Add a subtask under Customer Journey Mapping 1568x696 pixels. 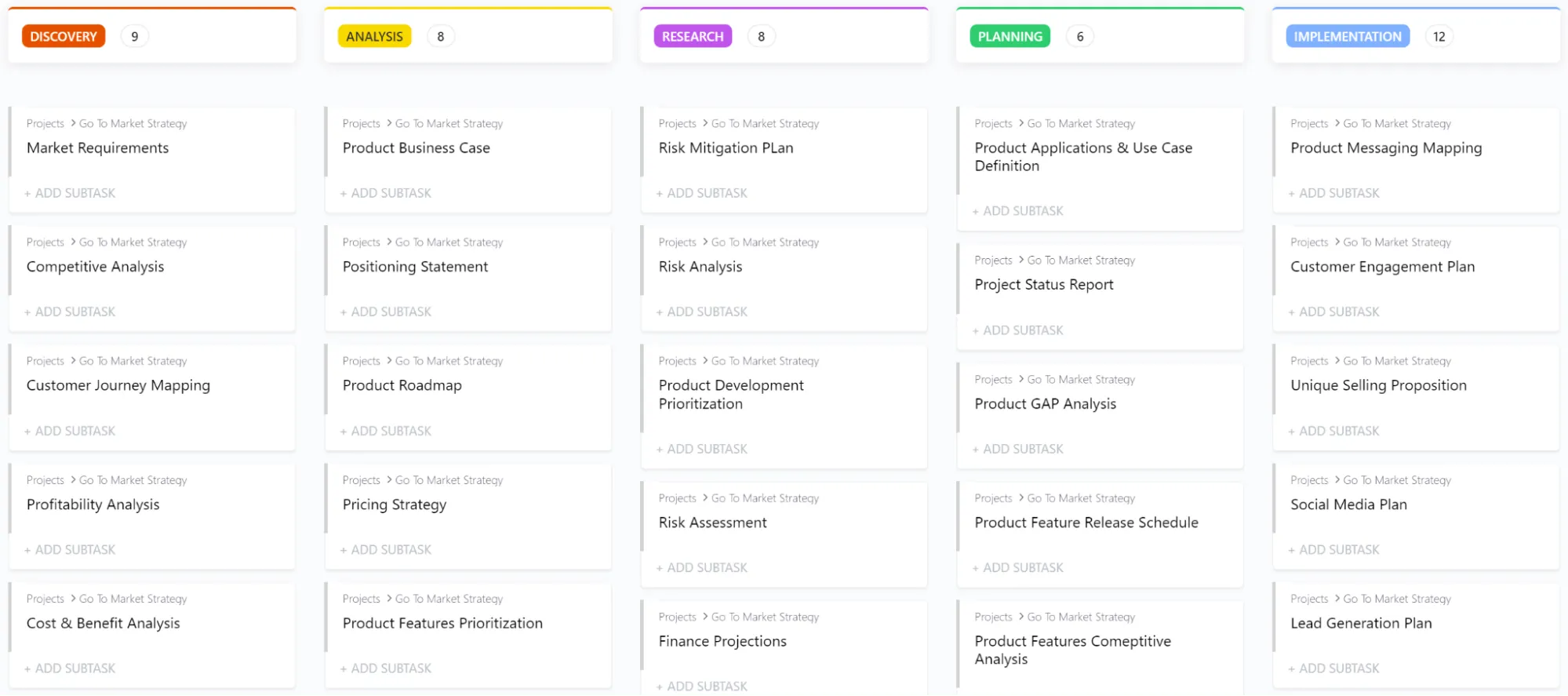pos(70,431)
